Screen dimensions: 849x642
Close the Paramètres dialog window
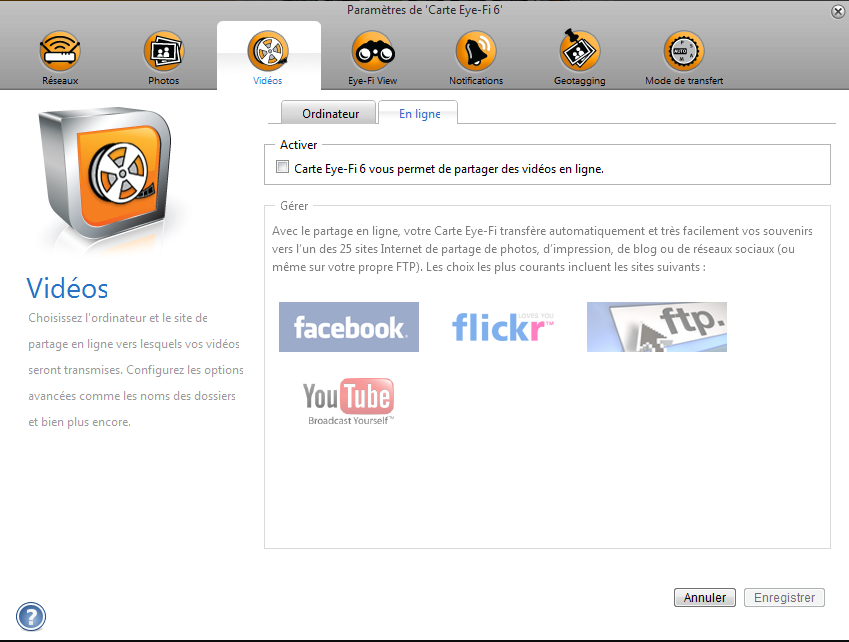[837, 11]
